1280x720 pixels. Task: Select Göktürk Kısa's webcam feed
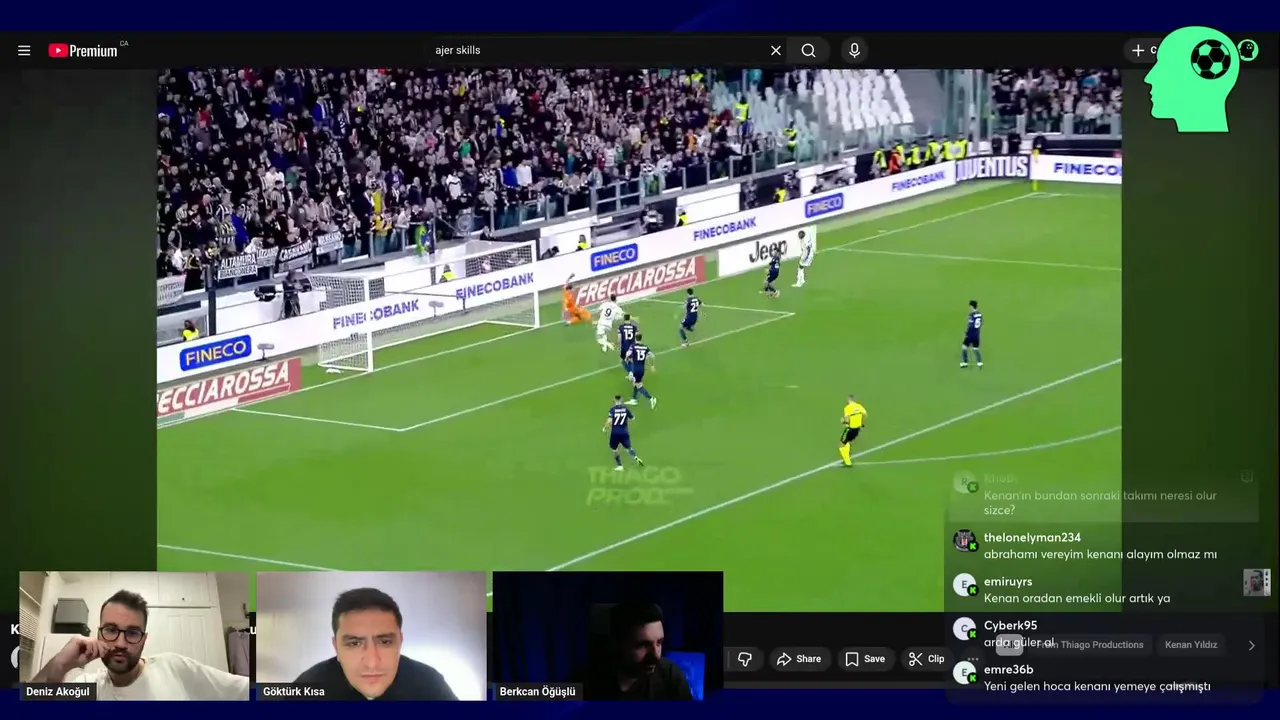tap(371, 636)
